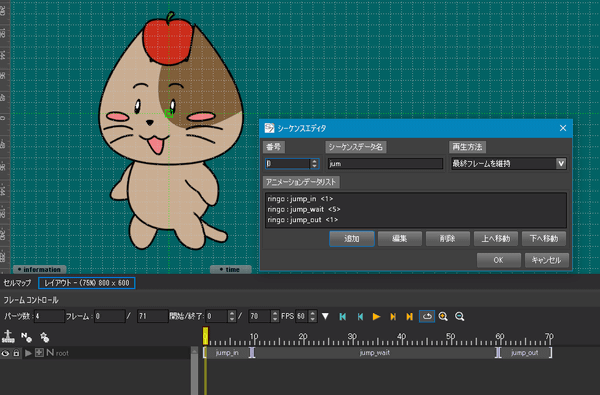Select the ringo : jump_wait list entry
The image size is (600, 395).
[x=304, y=209]
